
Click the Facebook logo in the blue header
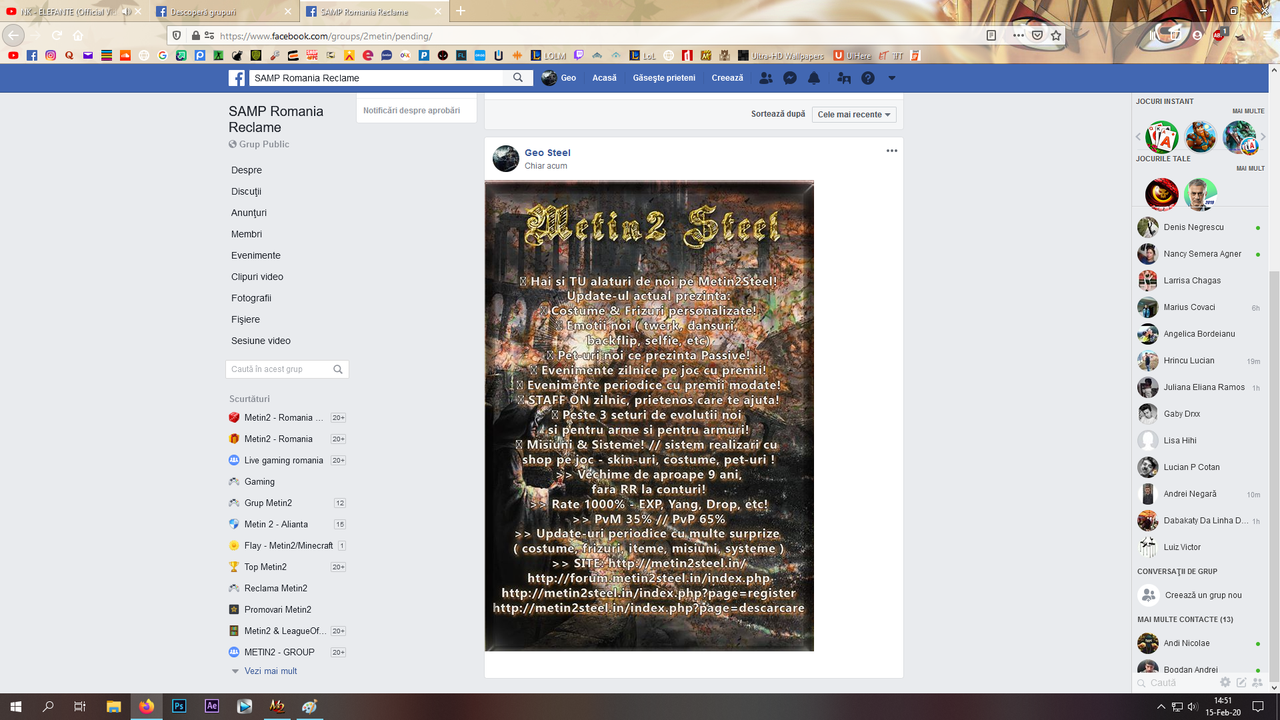click(237, 78)
